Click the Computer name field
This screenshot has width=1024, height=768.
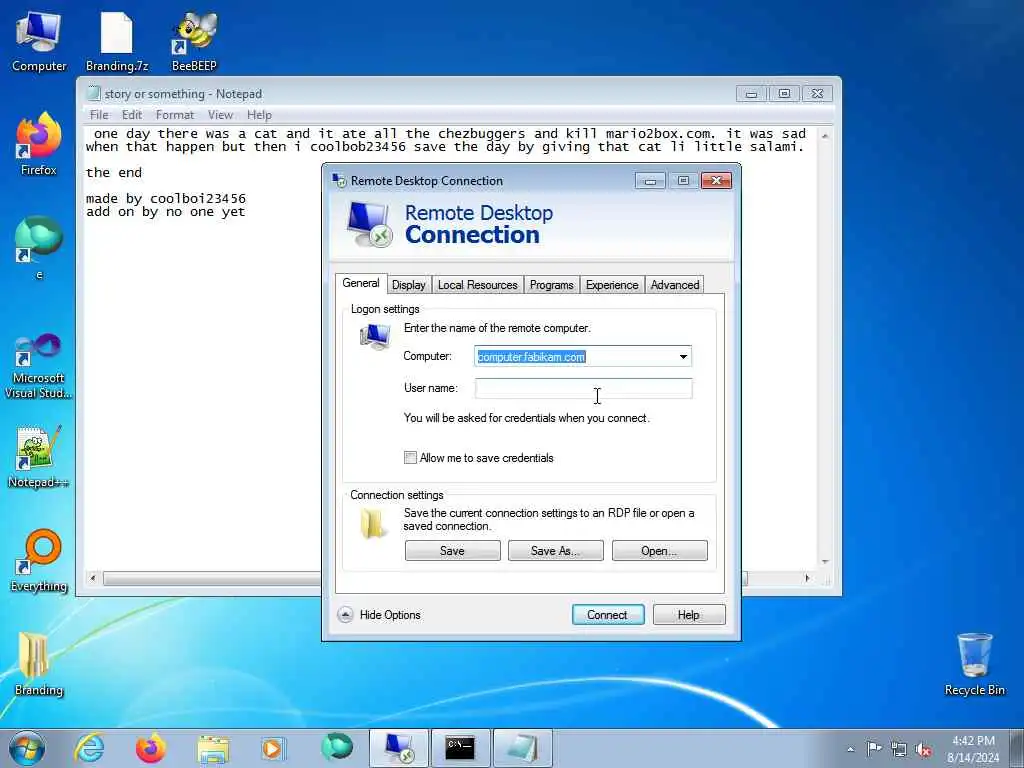[583, 357]
